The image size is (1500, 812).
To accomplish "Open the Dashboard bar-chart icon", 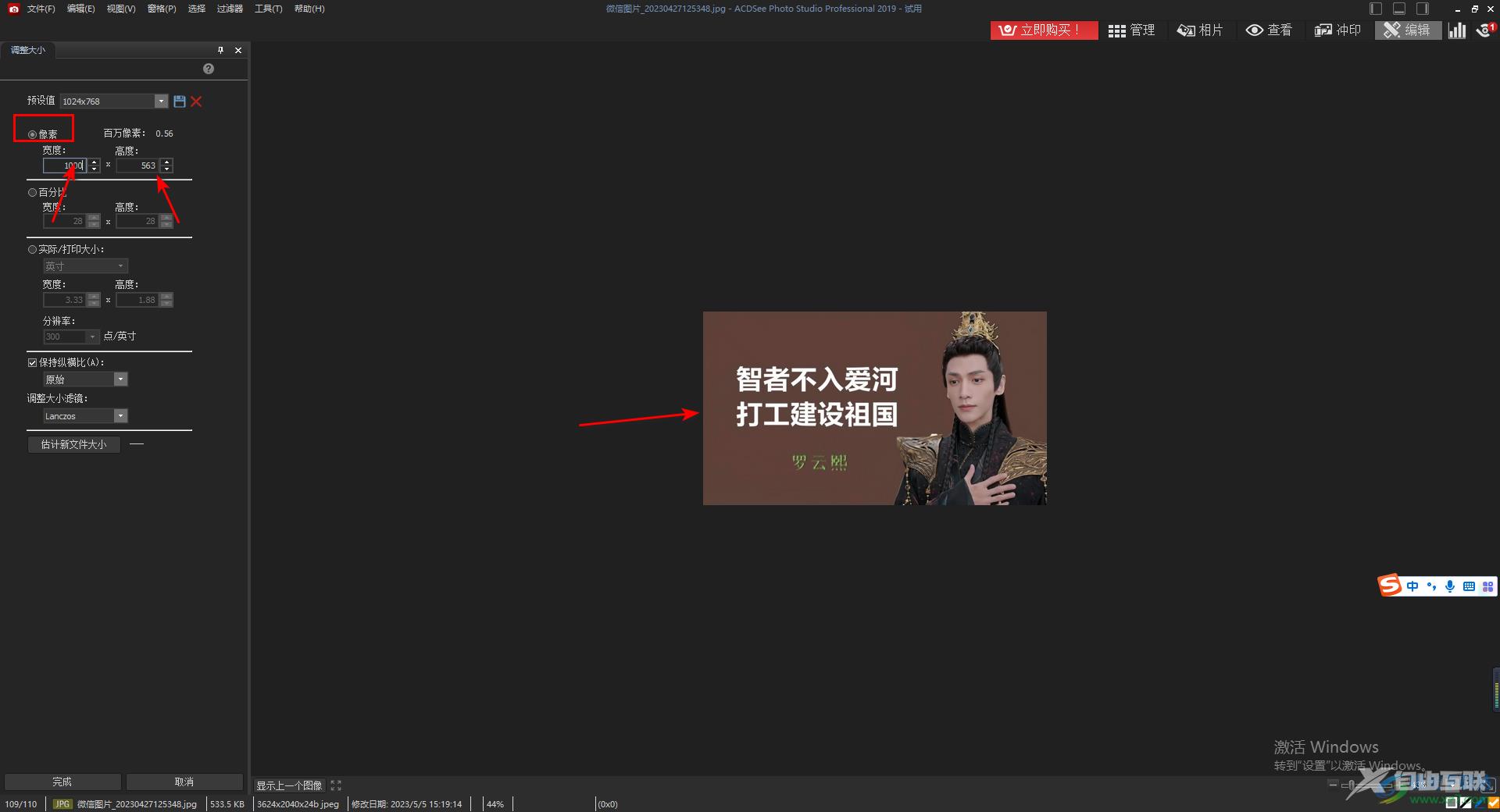I will pyautogui.click(x=1457, y=30).
